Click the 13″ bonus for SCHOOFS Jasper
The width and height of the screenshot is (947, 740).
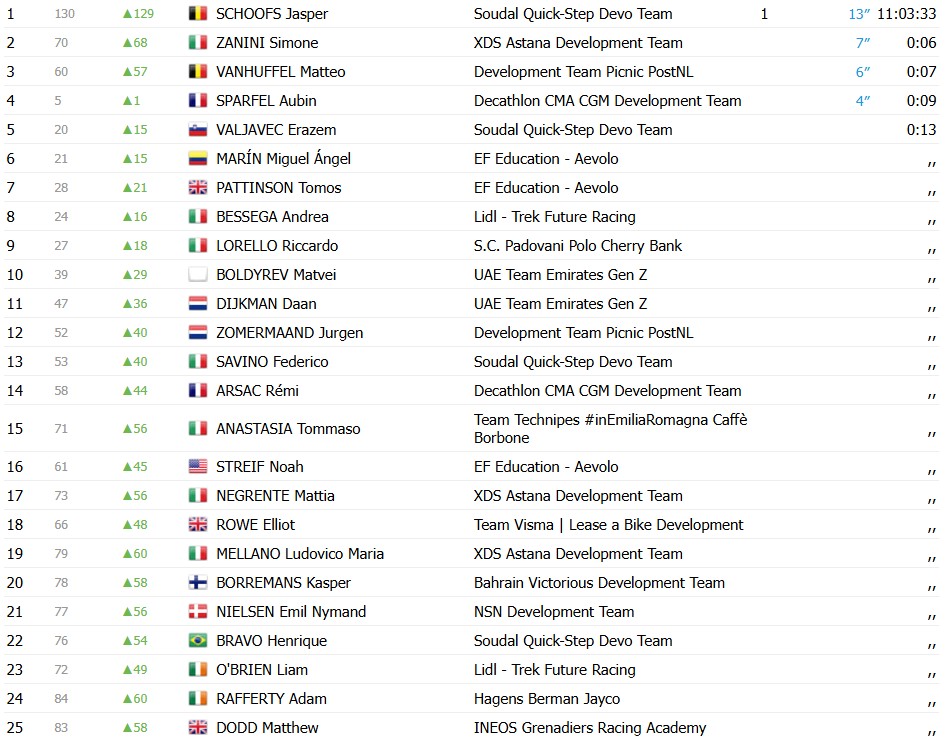click(x=859, y=14)
